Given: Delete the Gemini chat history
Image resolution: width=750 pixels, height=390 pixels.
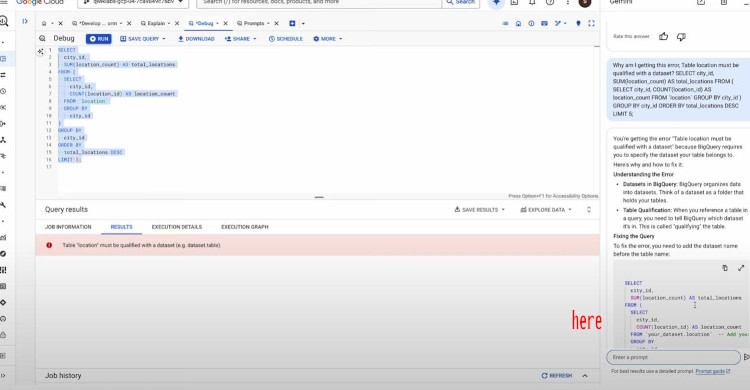Looking at the screenshot, I should [x=724, y=2].
